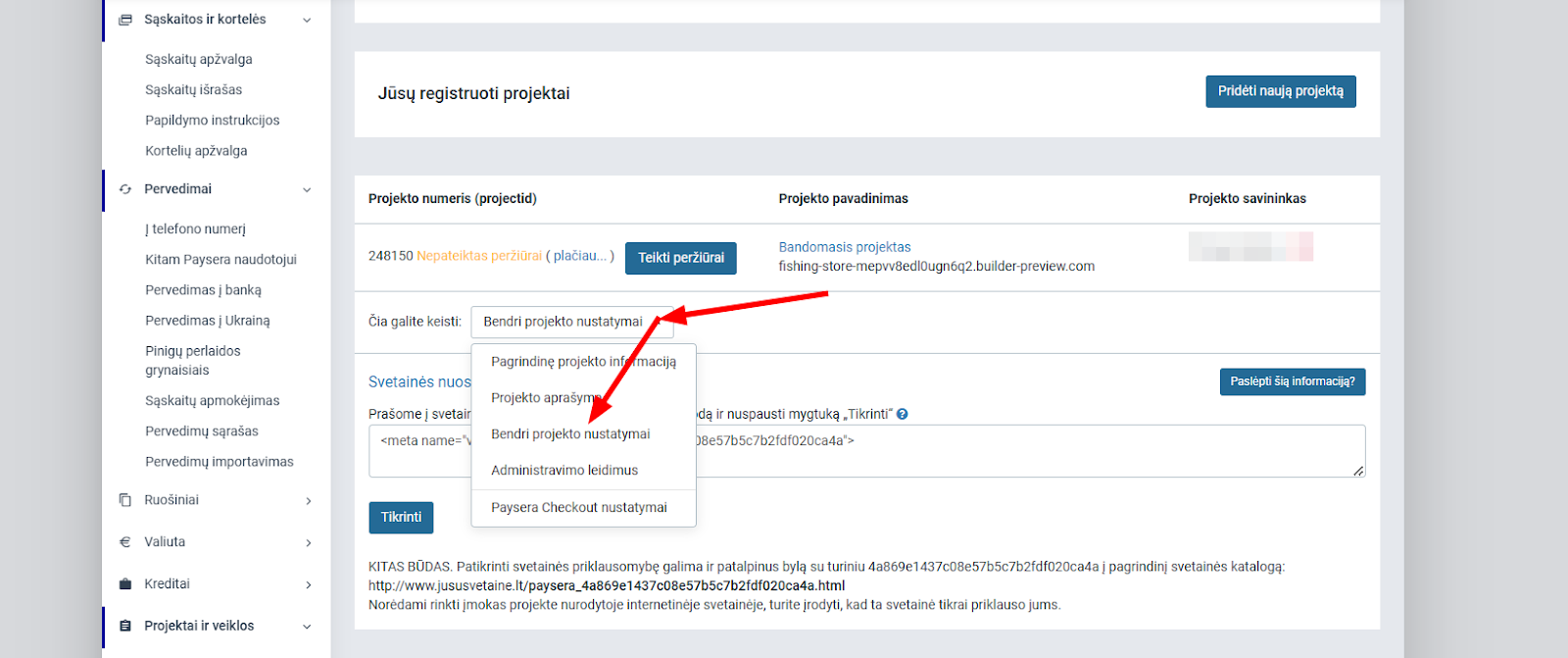Viewport: 1568px width, 658px height.
Task: Open the Bendri projekto nustatymai dropdown
Action: pyautogui.click(x=571, y=322)
